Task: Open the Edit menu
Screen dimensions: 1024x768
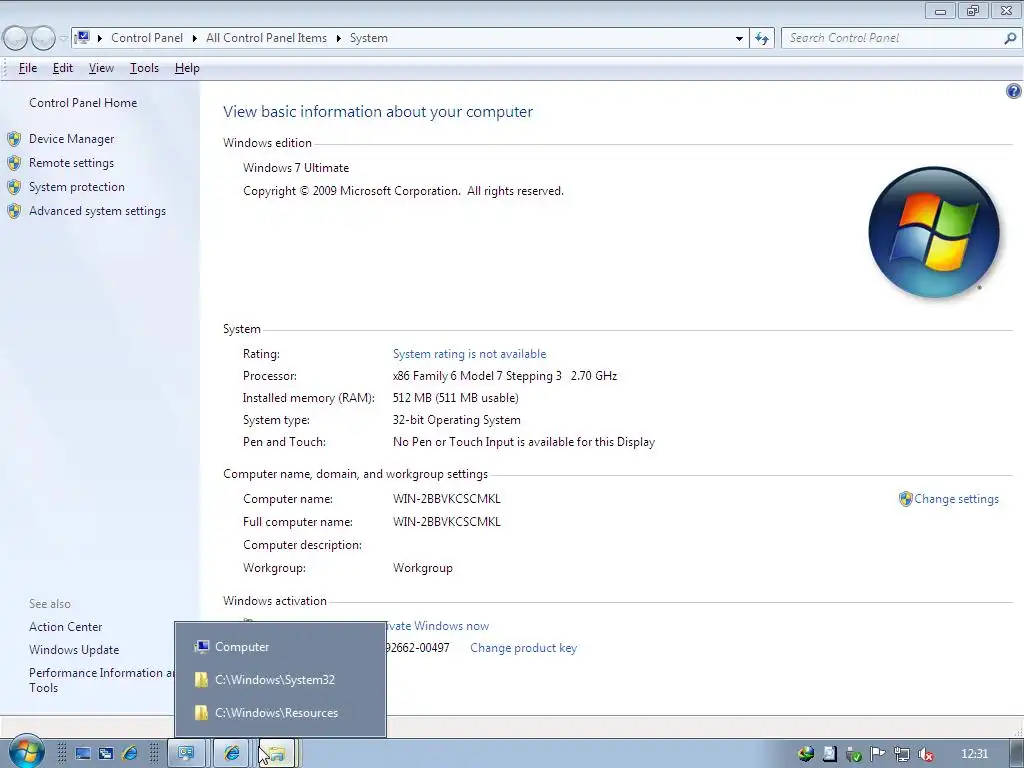Action: 63,68
